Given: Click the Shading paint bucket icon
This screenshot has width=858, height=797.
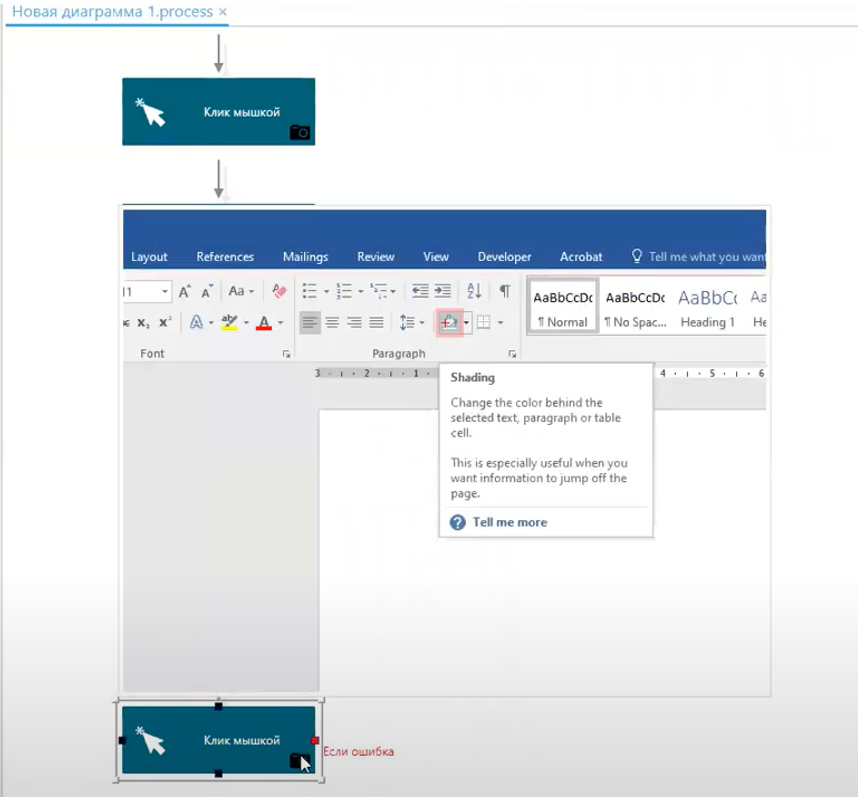Looking at the screenshot, I should [449, 322].
